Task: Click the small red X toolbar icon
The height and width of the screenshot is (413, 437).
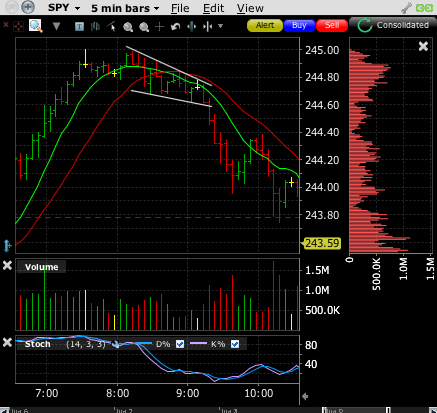Action: (6, 24)
